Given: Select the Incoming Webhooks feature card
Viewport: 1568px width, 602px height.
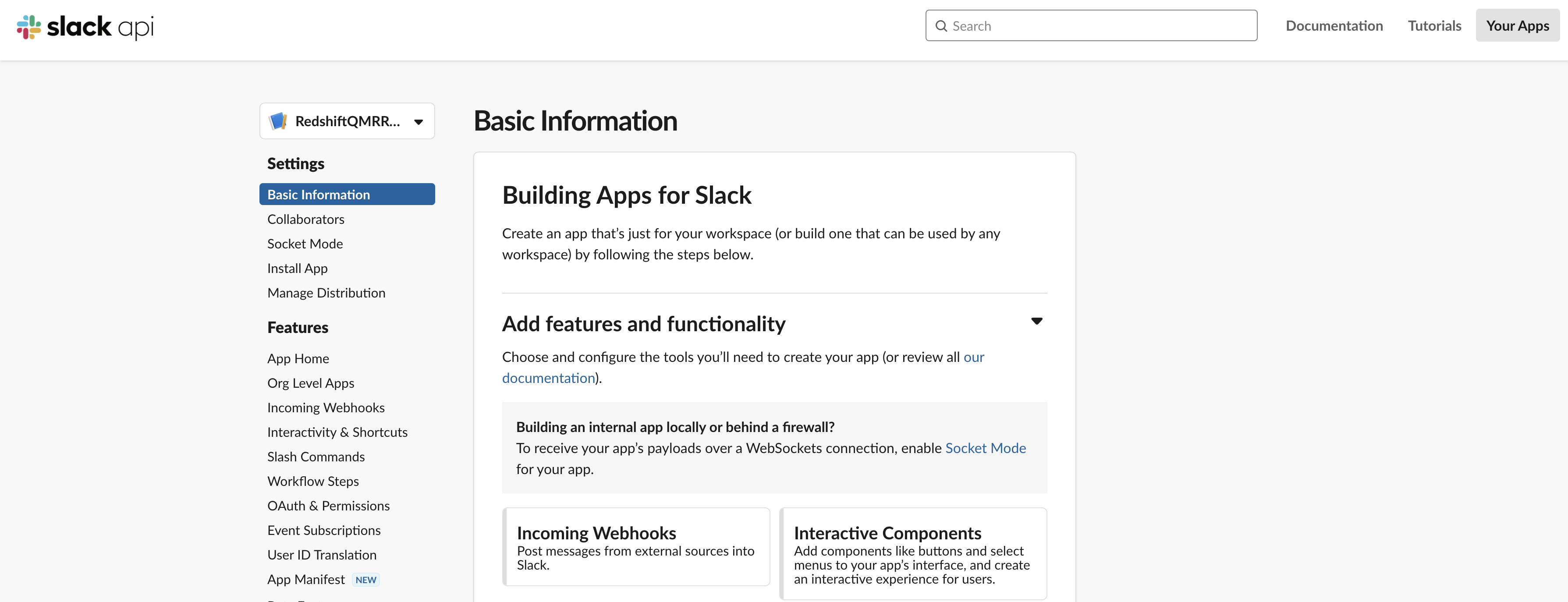Looking at the screenshot, I should [x=636, y=547].
